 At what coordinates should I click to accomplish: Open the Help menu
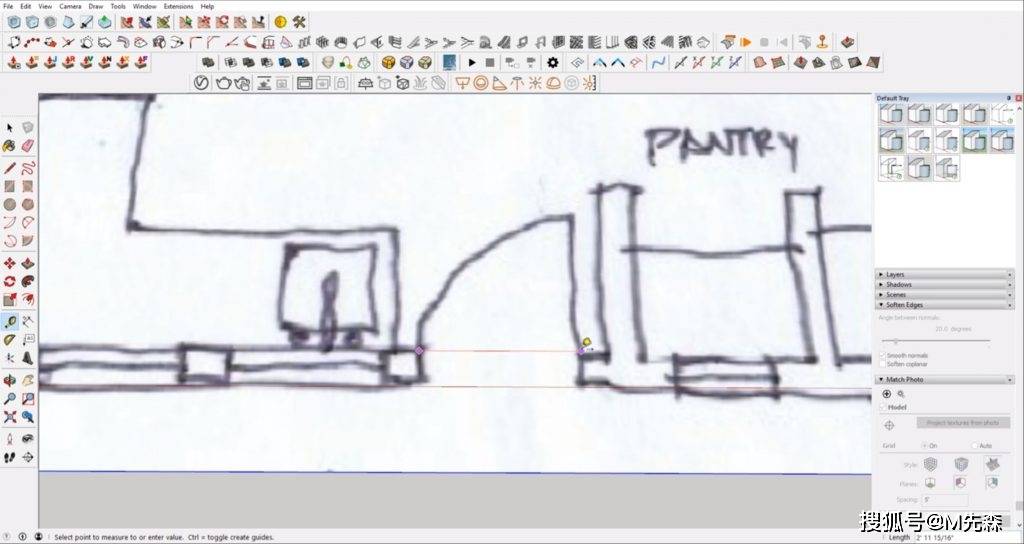pos(207,6)
